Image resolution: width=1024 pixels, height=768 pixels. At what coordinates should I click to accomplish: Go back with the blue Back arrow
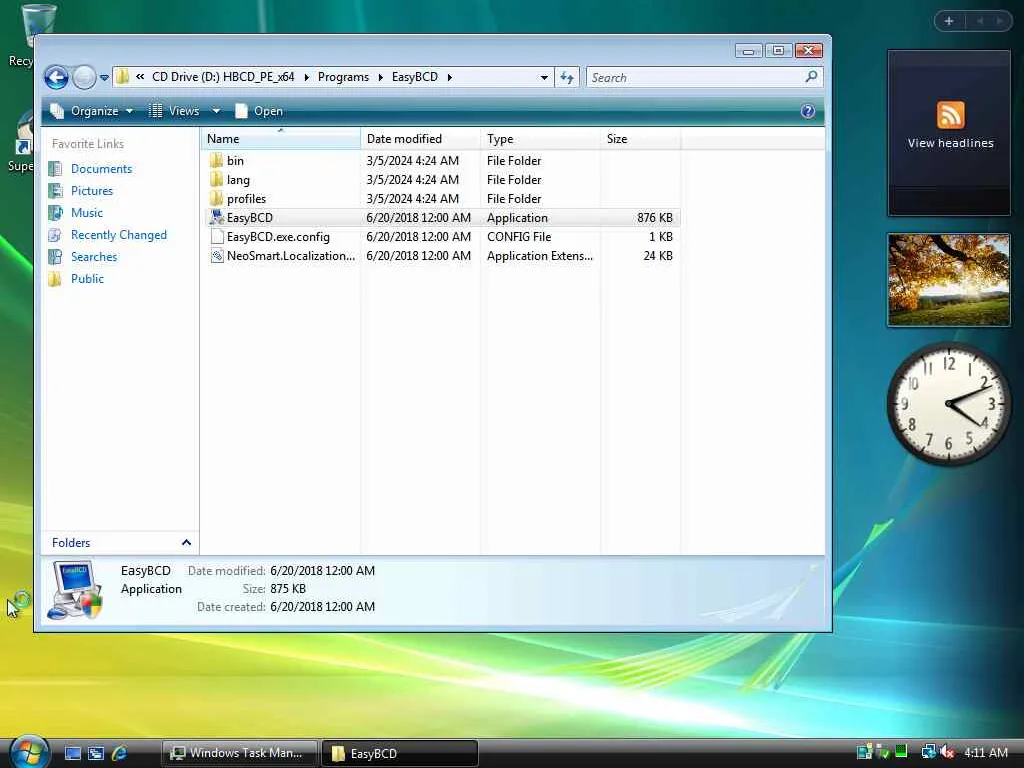pyautogui.click(x=57, y=78)
